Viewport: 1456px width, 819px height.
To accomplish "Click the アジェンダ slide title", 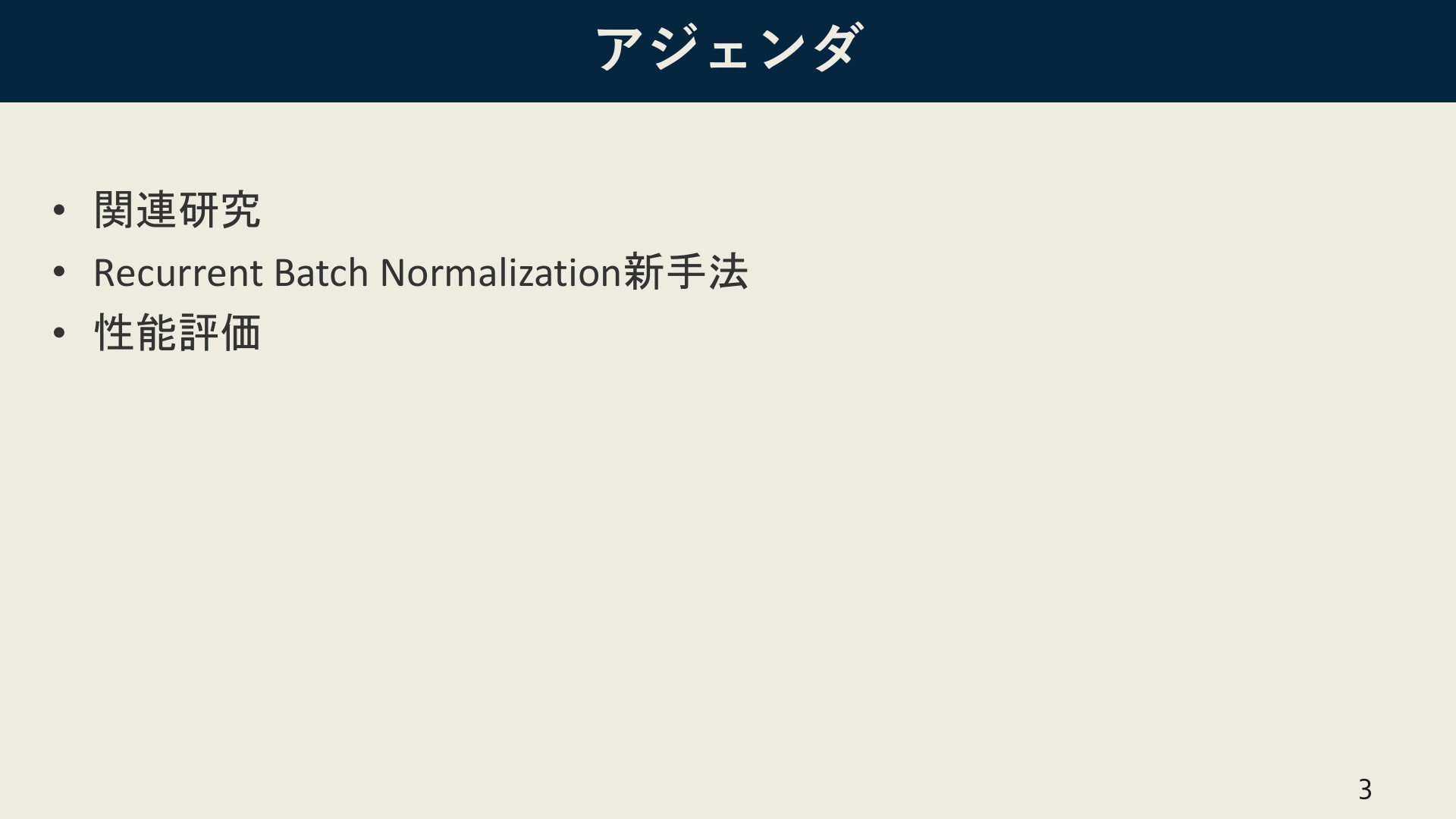I will (x=728, y=48).
